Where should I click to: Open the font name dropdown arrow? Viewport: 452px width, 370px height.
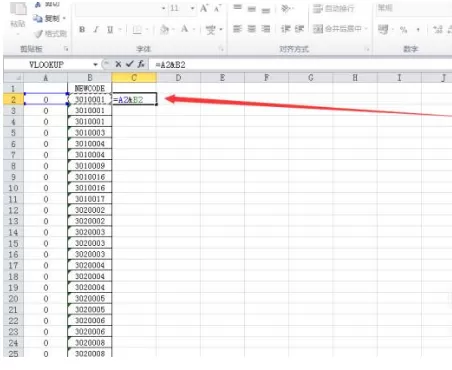(163, 8)
